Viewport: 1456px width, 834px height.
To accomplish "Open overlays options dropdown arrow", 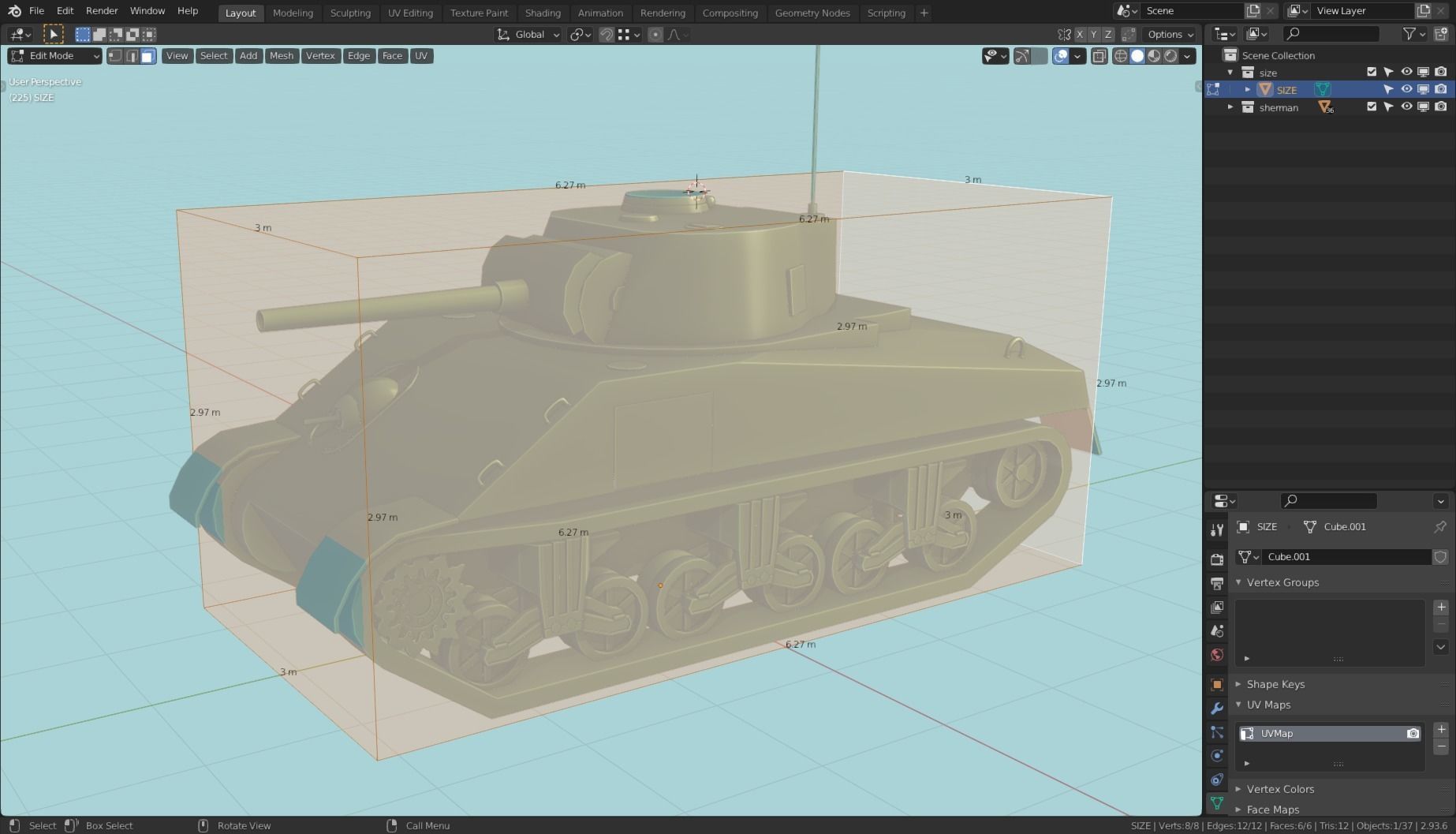I will point(1077,56).
